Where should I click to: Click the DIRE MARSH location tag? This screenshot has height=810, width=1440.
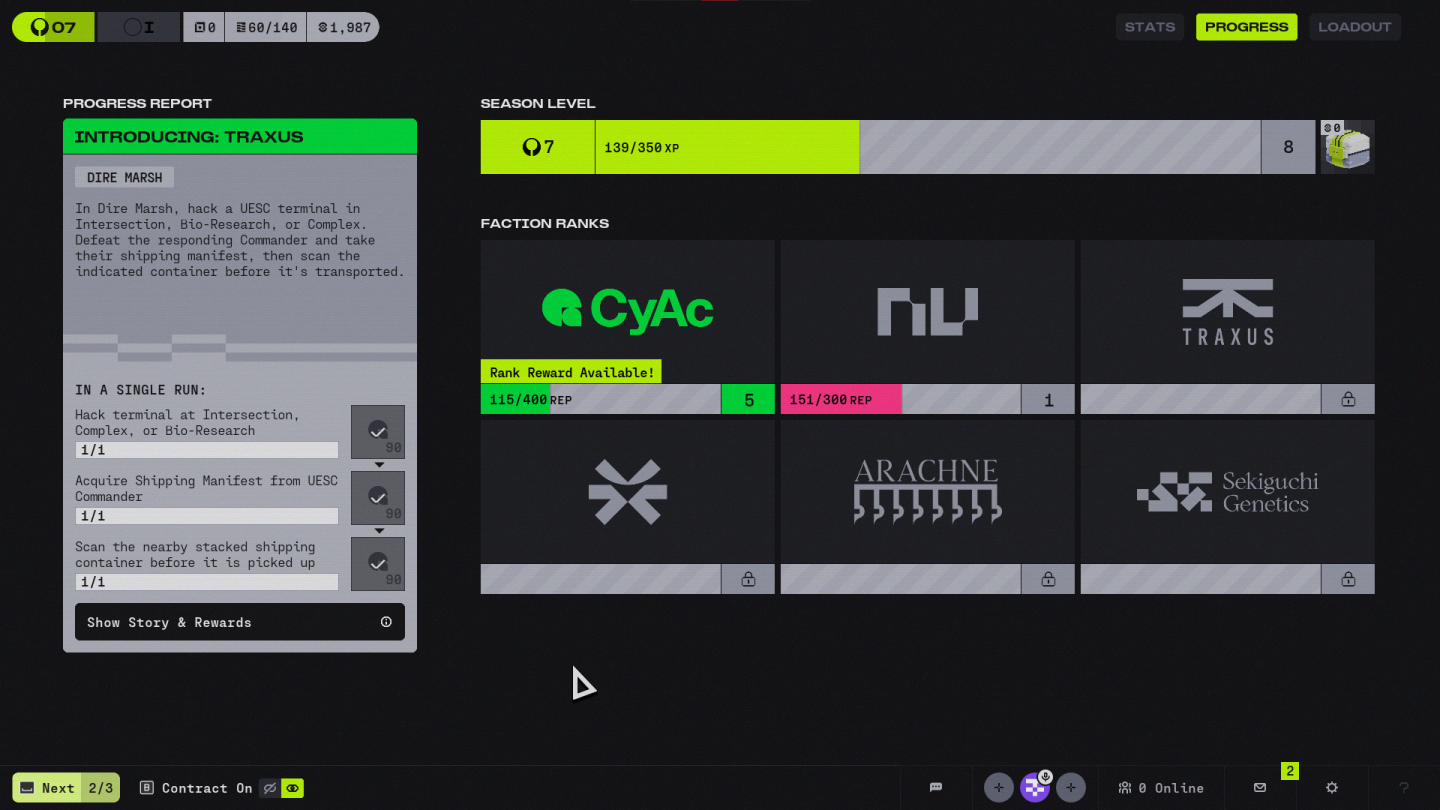click(x=124, y=177)
